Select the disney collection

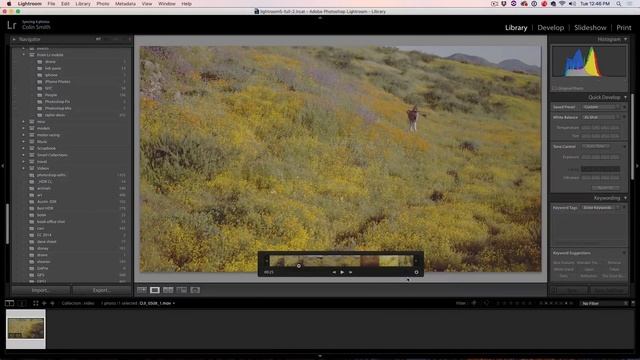click(43, 248)
